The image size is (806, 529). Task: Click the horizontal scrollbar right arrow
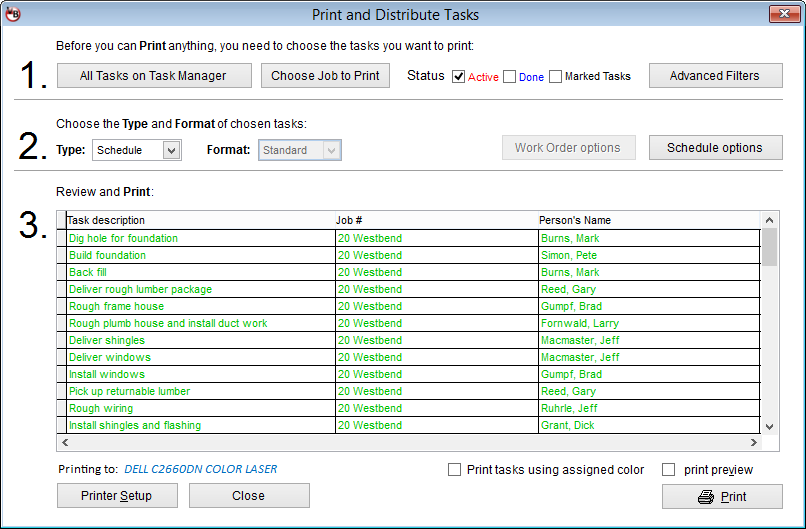coord(755,442)
